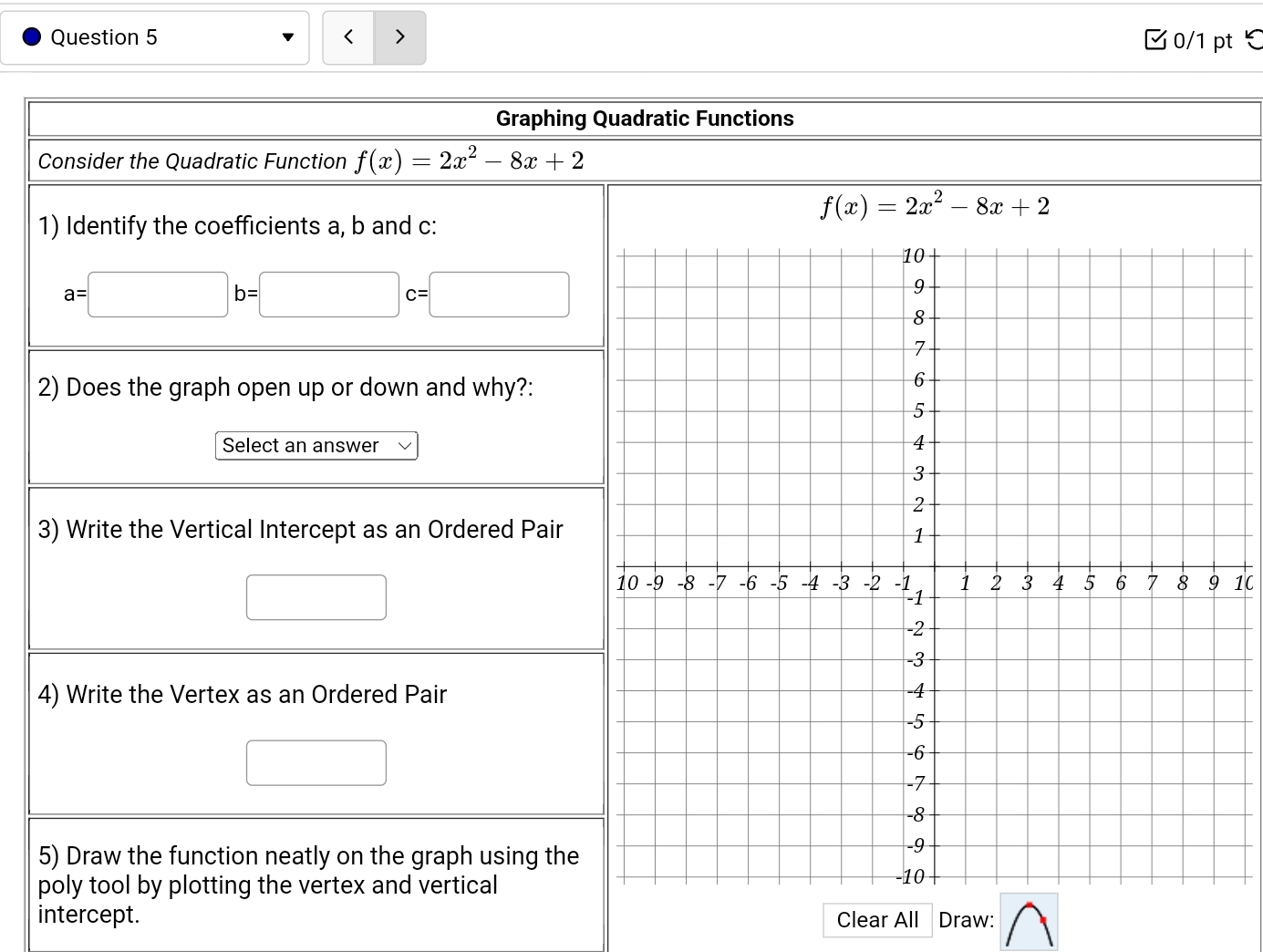Click 'Consider the Quadratic Function' text
This screenshot has height=952, width=1263.
coord(192,161)
